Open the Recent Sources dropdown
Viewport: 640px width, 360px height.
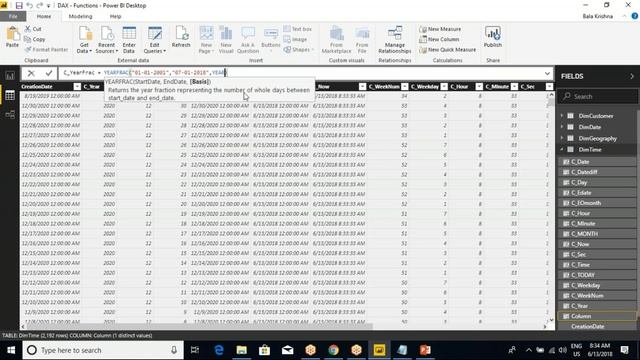(x=107, y=40)
